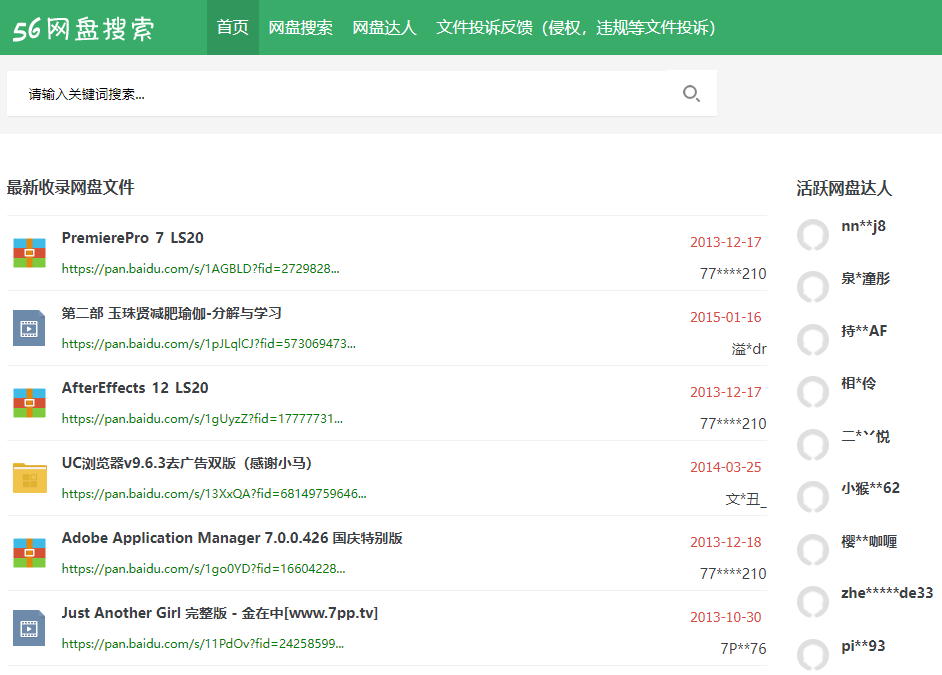Viewport: 942px width, 675px height.
Task: Click archive icon beside Adobe Application Manager
Action: pos(29,553)
